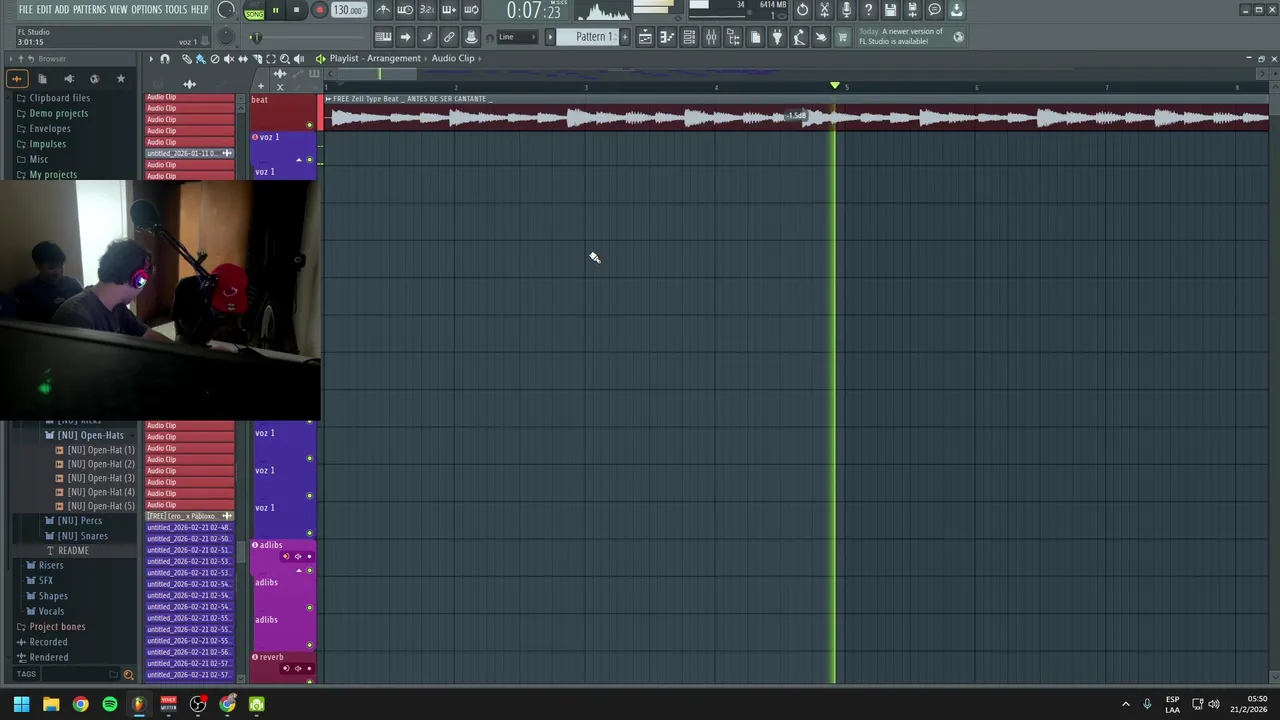1280x720 pixels.
Task: Switch to the browser starred favorites tab
Action: (x=121, y=78)
